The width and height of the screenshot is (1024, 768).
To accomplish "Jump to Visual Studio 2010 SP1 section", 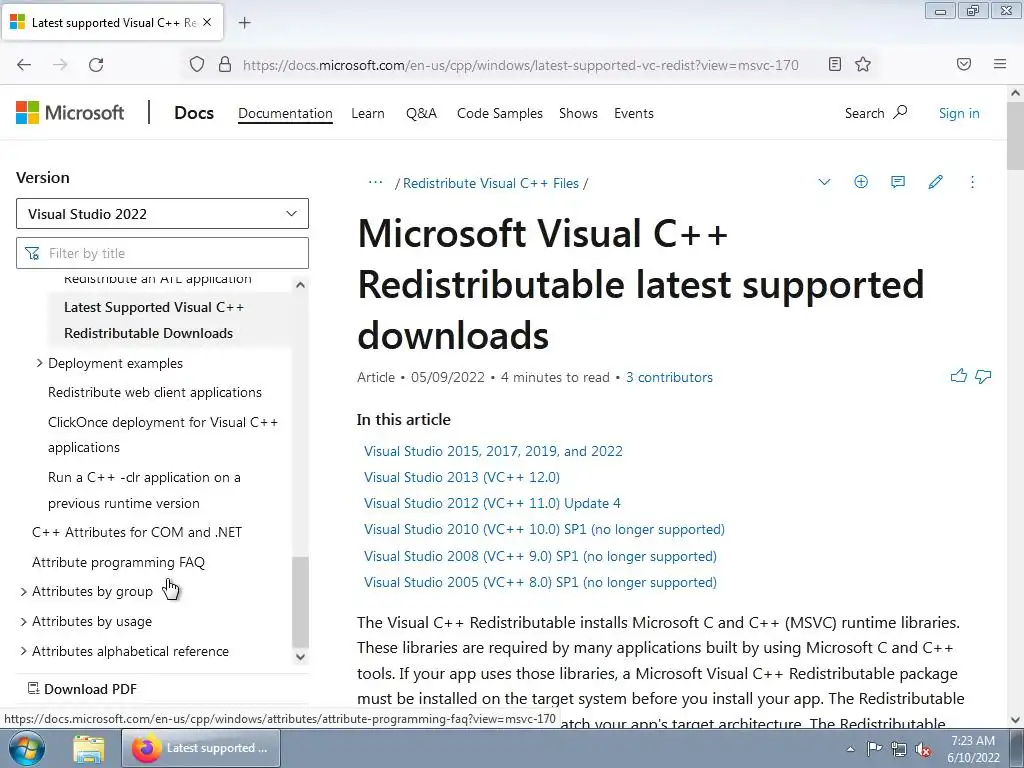I will (x=544, y=529).
